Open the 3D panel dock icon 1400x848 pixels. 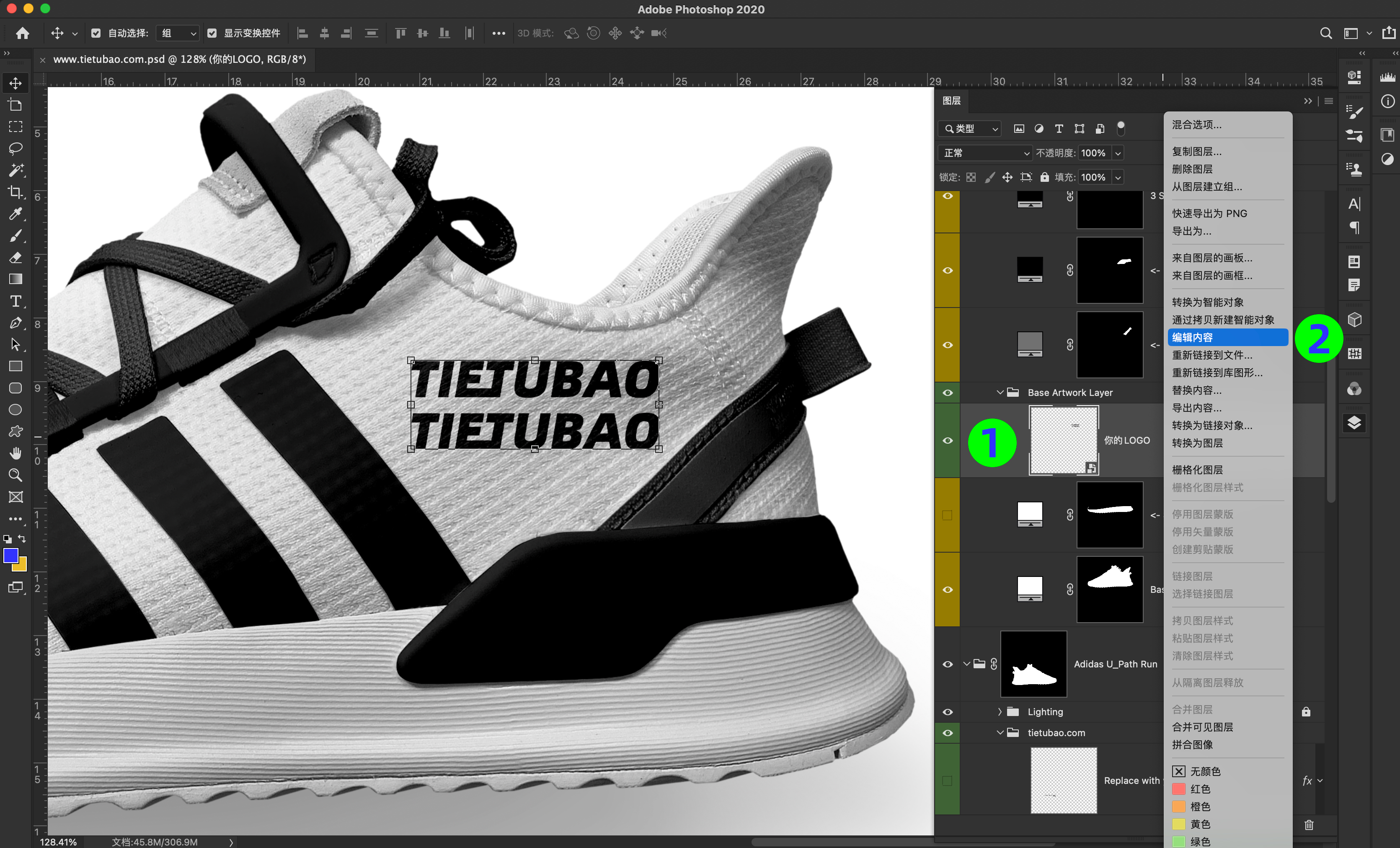(1354, 320)
